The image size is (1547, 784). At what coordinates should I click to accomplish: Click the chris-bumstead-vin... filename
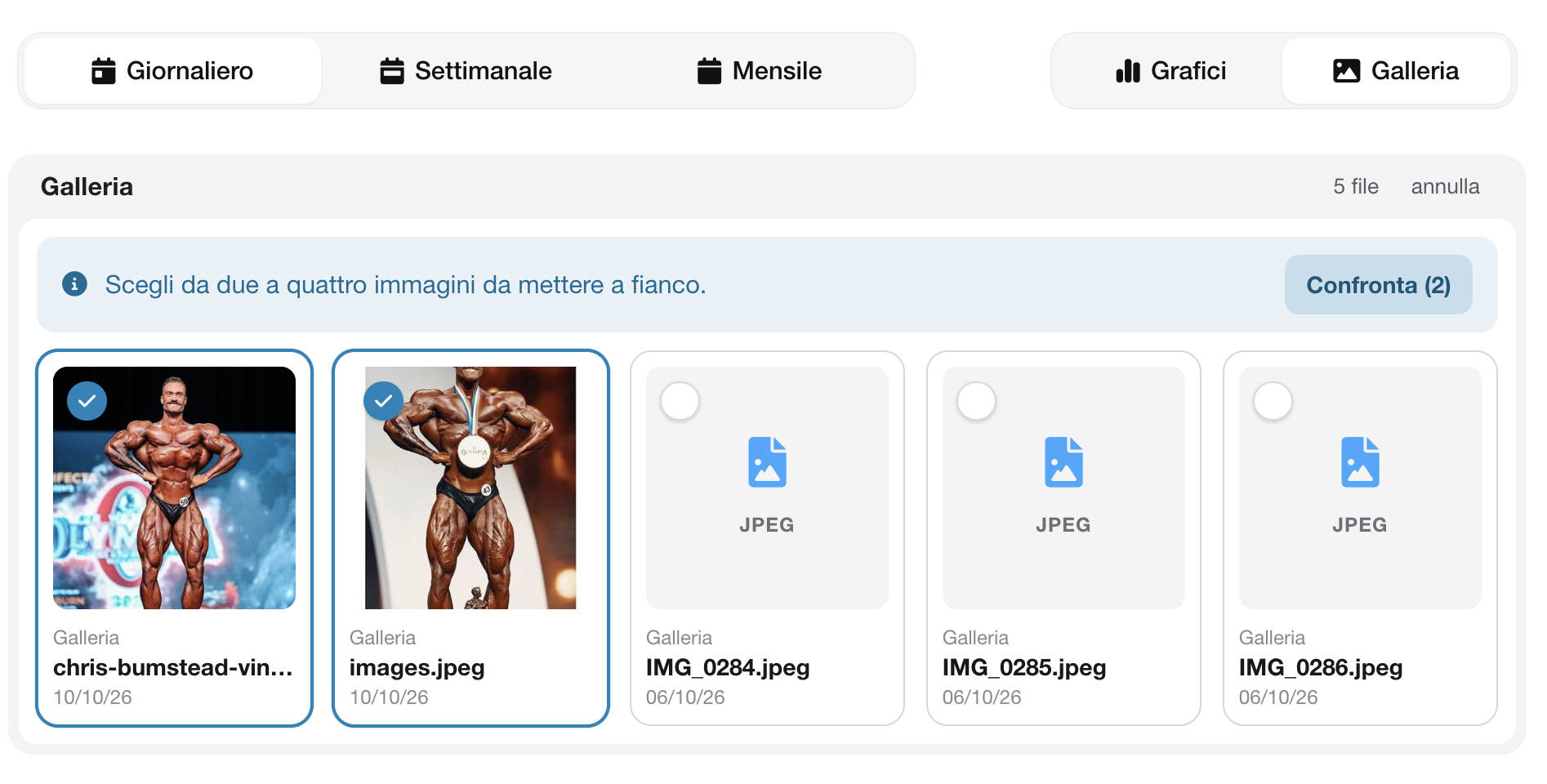[173, 667]
